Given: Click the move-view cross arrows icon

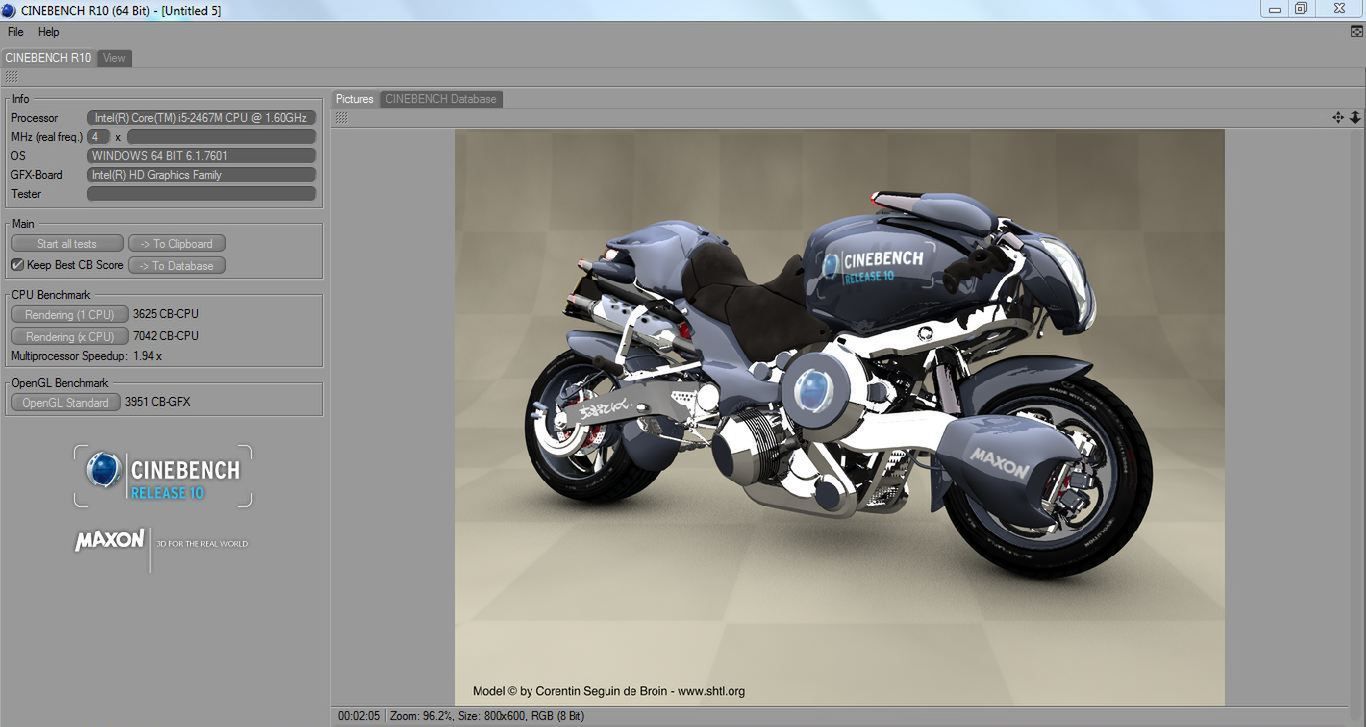Looking at the screenshot, I should click(1338, 118).
